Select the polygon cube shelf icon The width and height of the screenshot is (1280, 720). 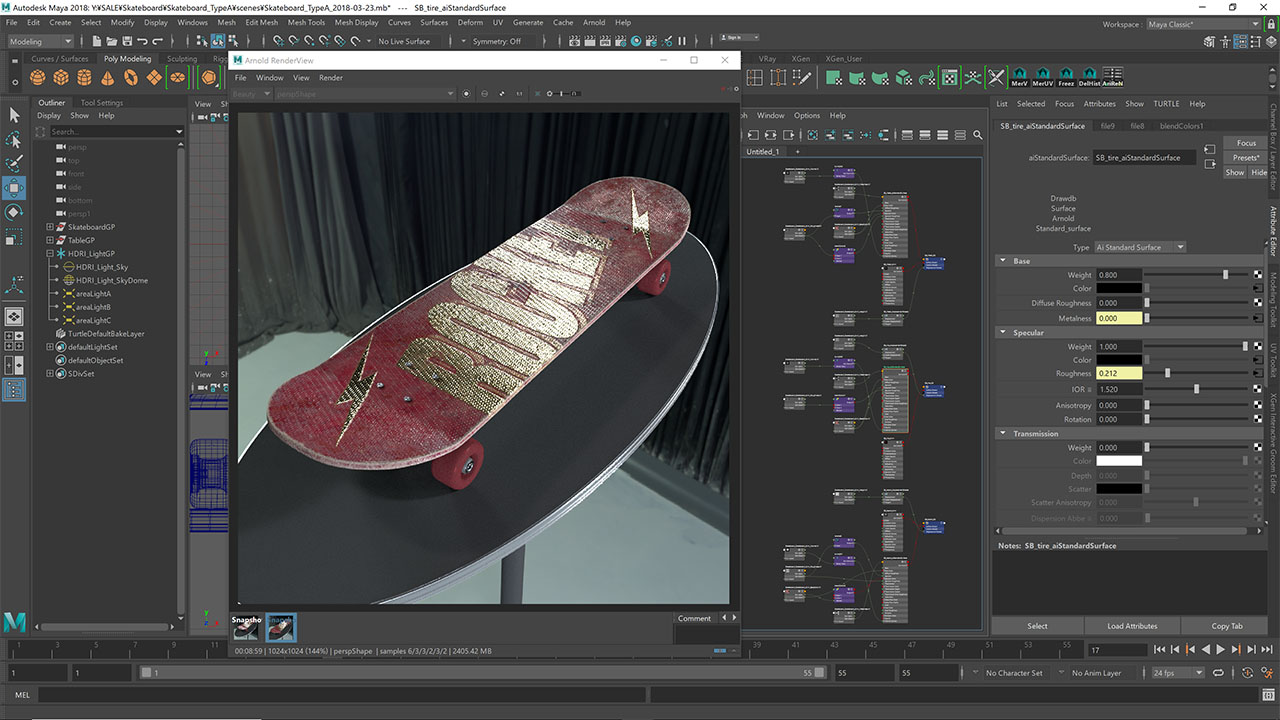pos(61,77)
